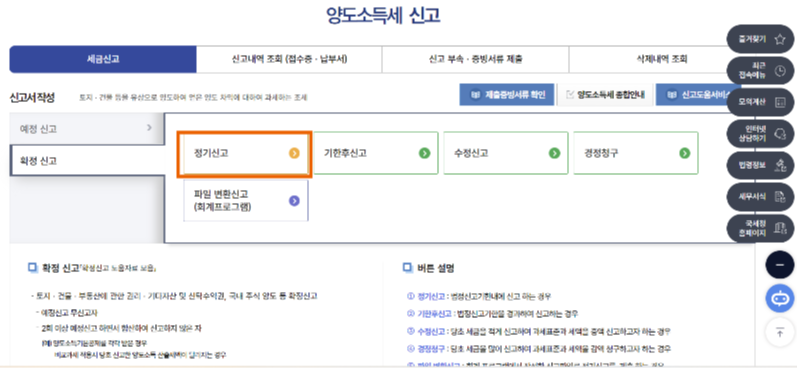
Task: Open the 즐겨찾기 star quick menu
Action: [x=760, y=39]
